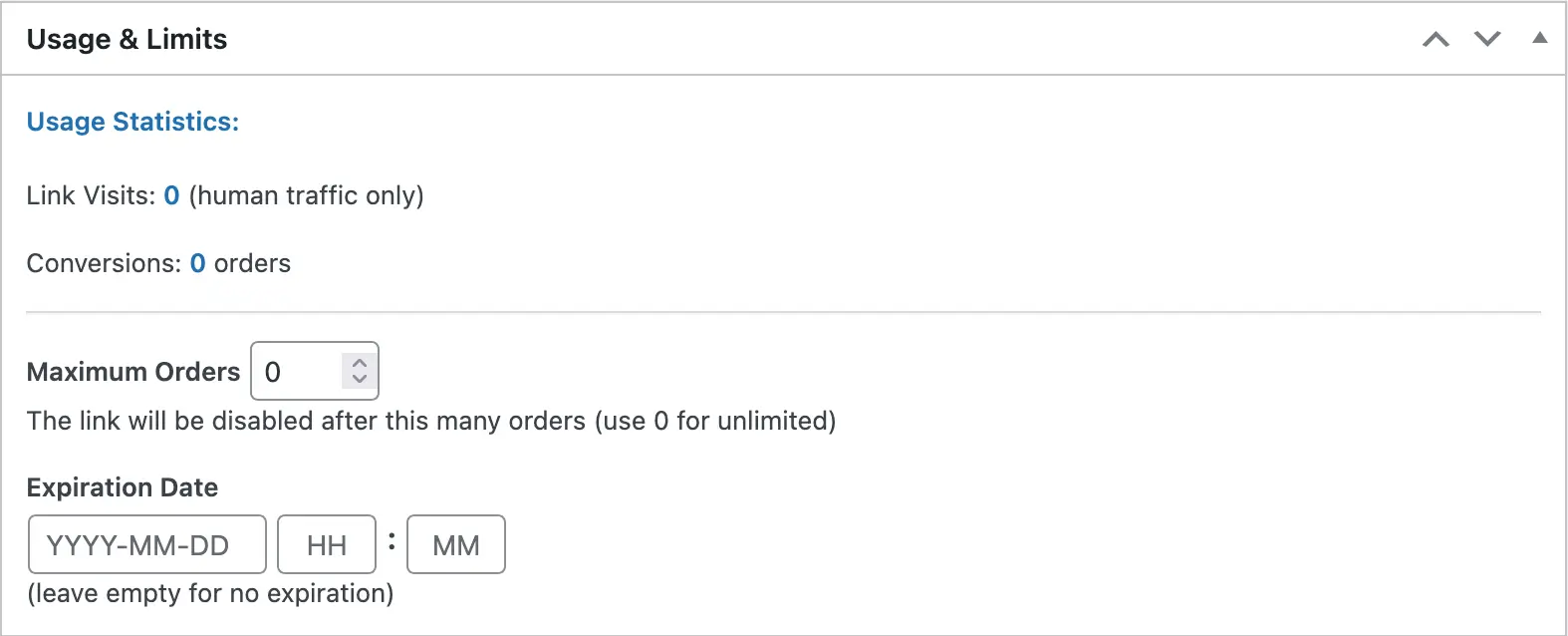This screenshot has height=636, width=1568.
Task: Increase Maximum Orders with the up arrow
Action: (360, 363)
